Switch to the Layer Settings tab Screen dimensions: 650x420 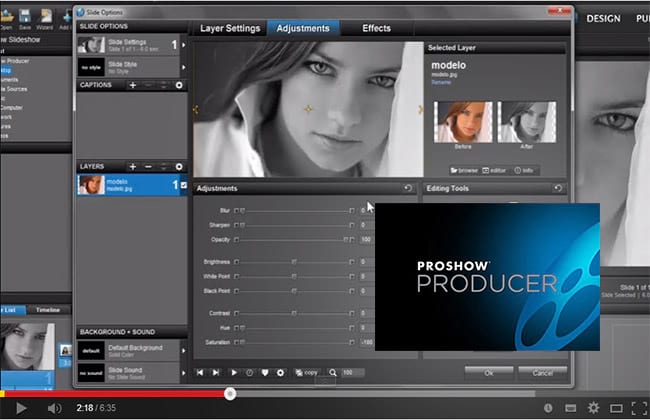[x=230, y=28]
